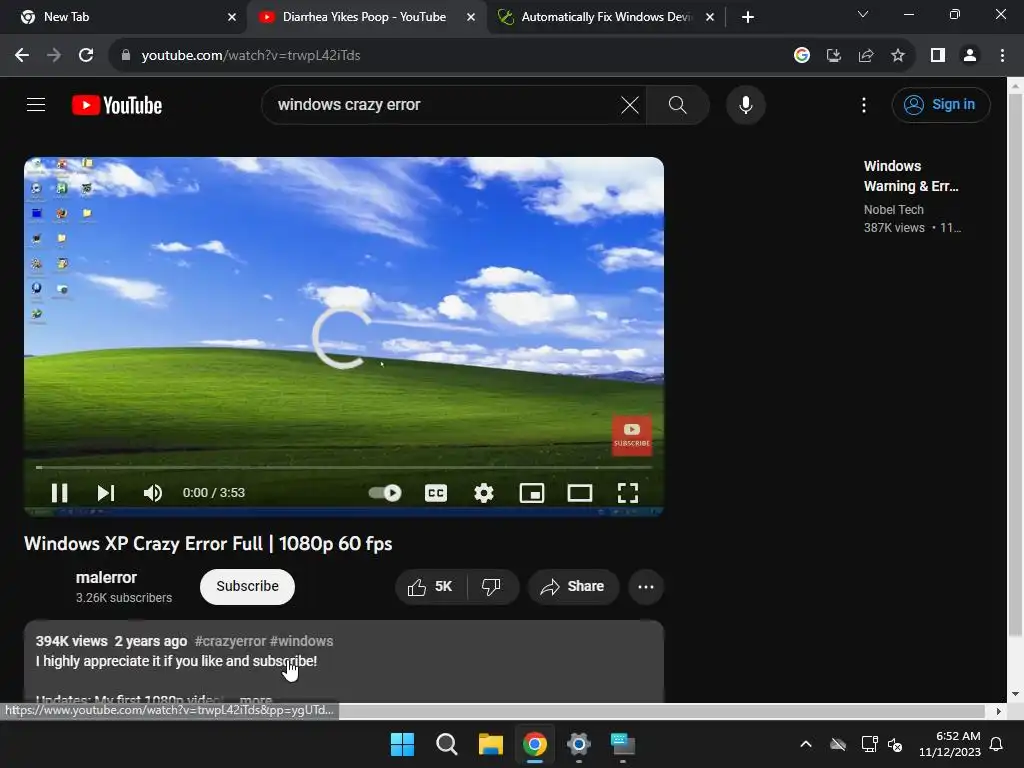This screenshot has width=1024, height=768.
Task: View site information lock icon
Action: click(125, 56)
